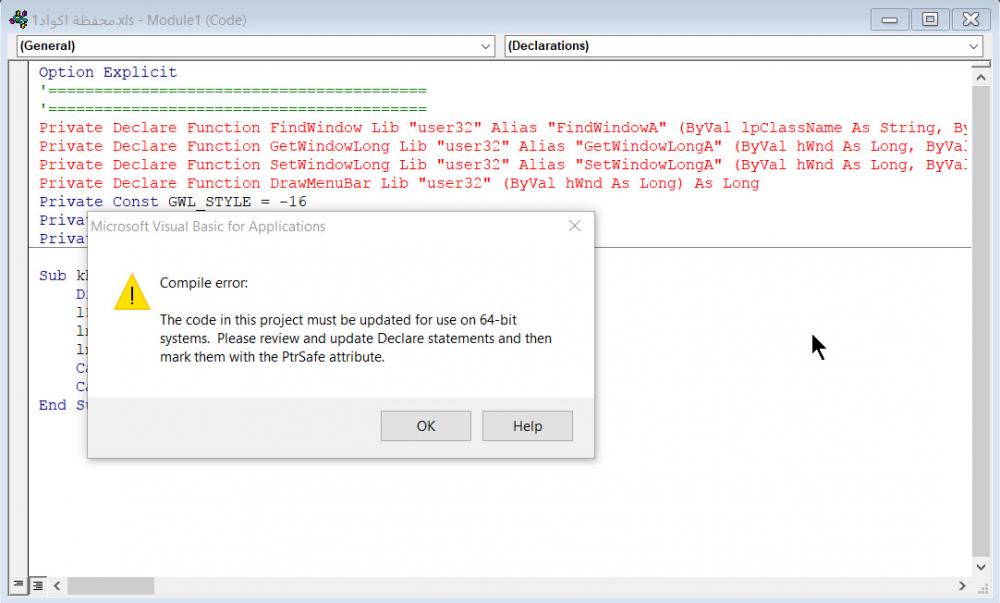The image size is (1000, 603).
Task: Click the OK button in error dialog
Action: pyautogui.click(x=426, y=426)
